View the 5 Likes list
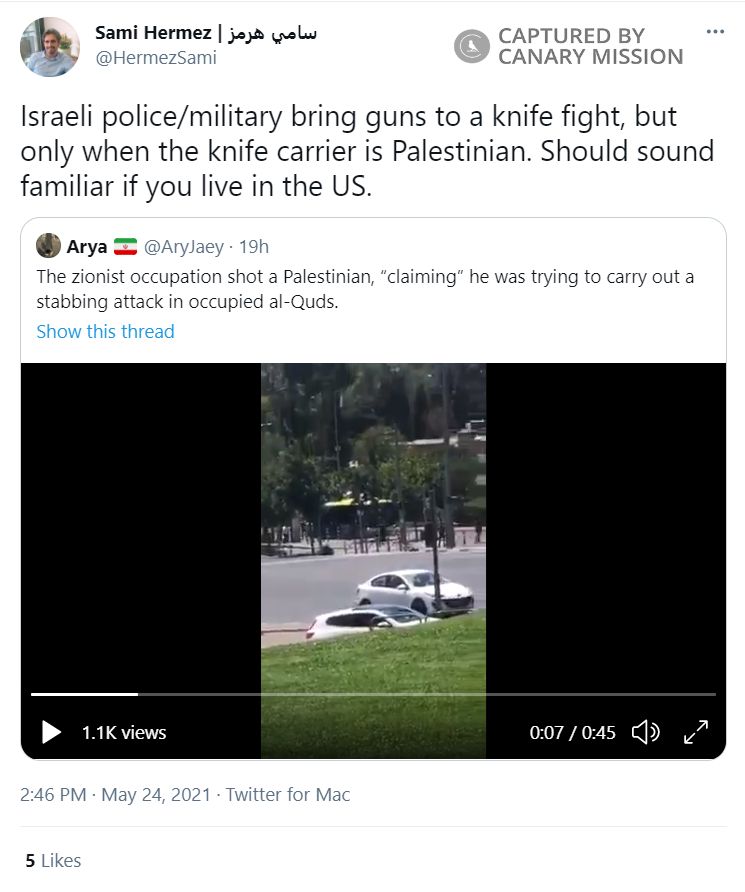 coord(53,860)
